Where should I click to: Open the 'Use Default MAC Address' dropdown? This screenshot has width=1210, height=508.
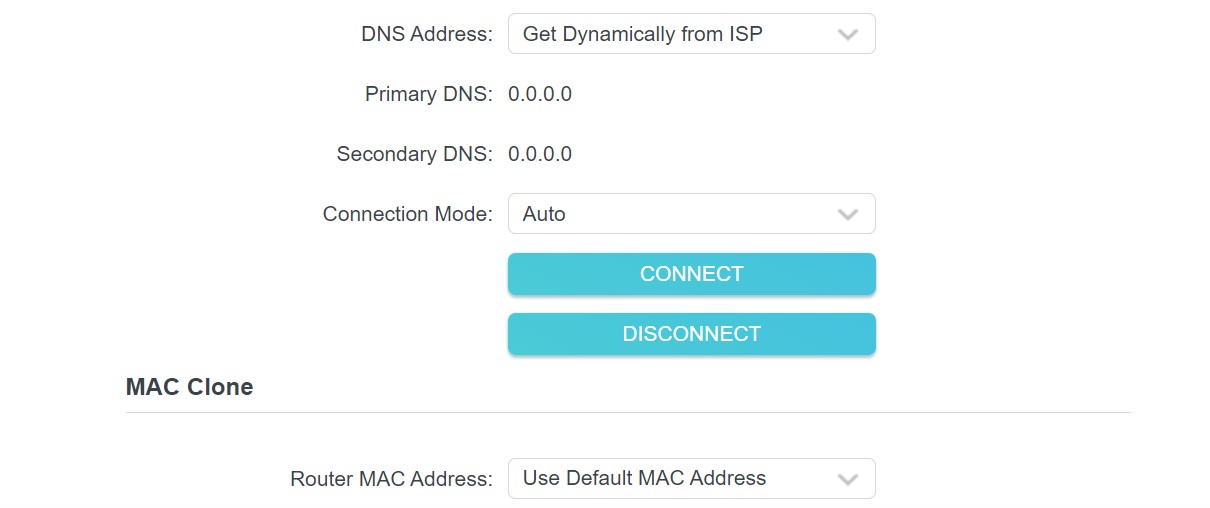tap(691, 479)
